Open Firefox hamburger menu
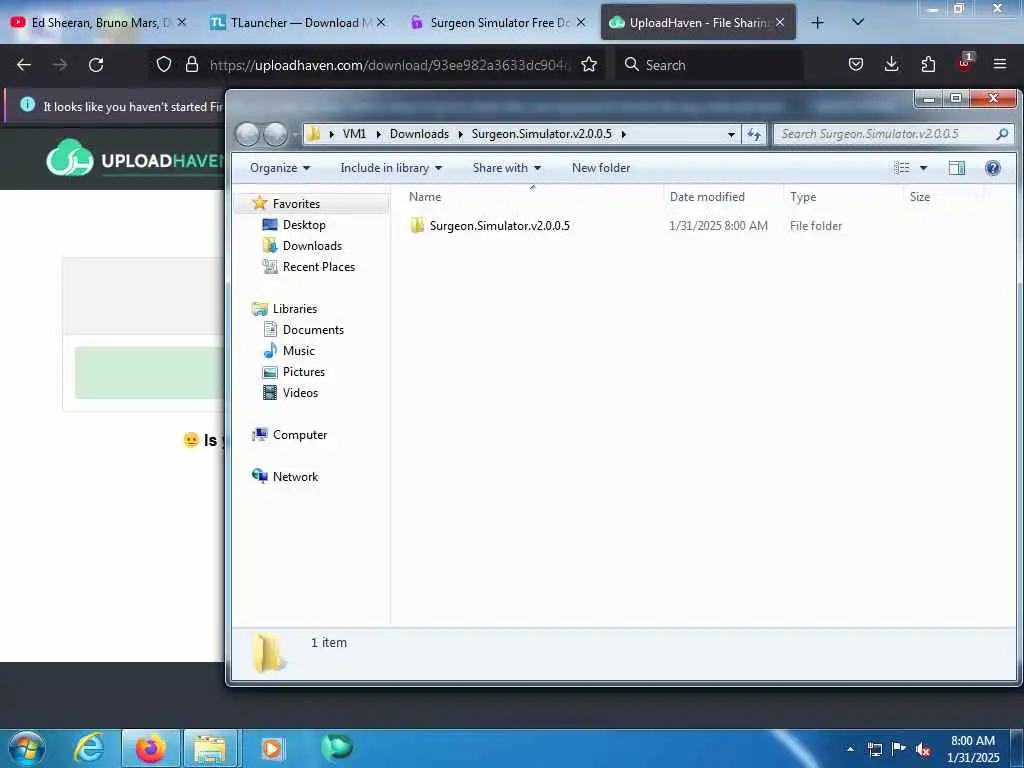Image resolution: width=1024 pixels, height=768 pixels. tap(1000, 64)
